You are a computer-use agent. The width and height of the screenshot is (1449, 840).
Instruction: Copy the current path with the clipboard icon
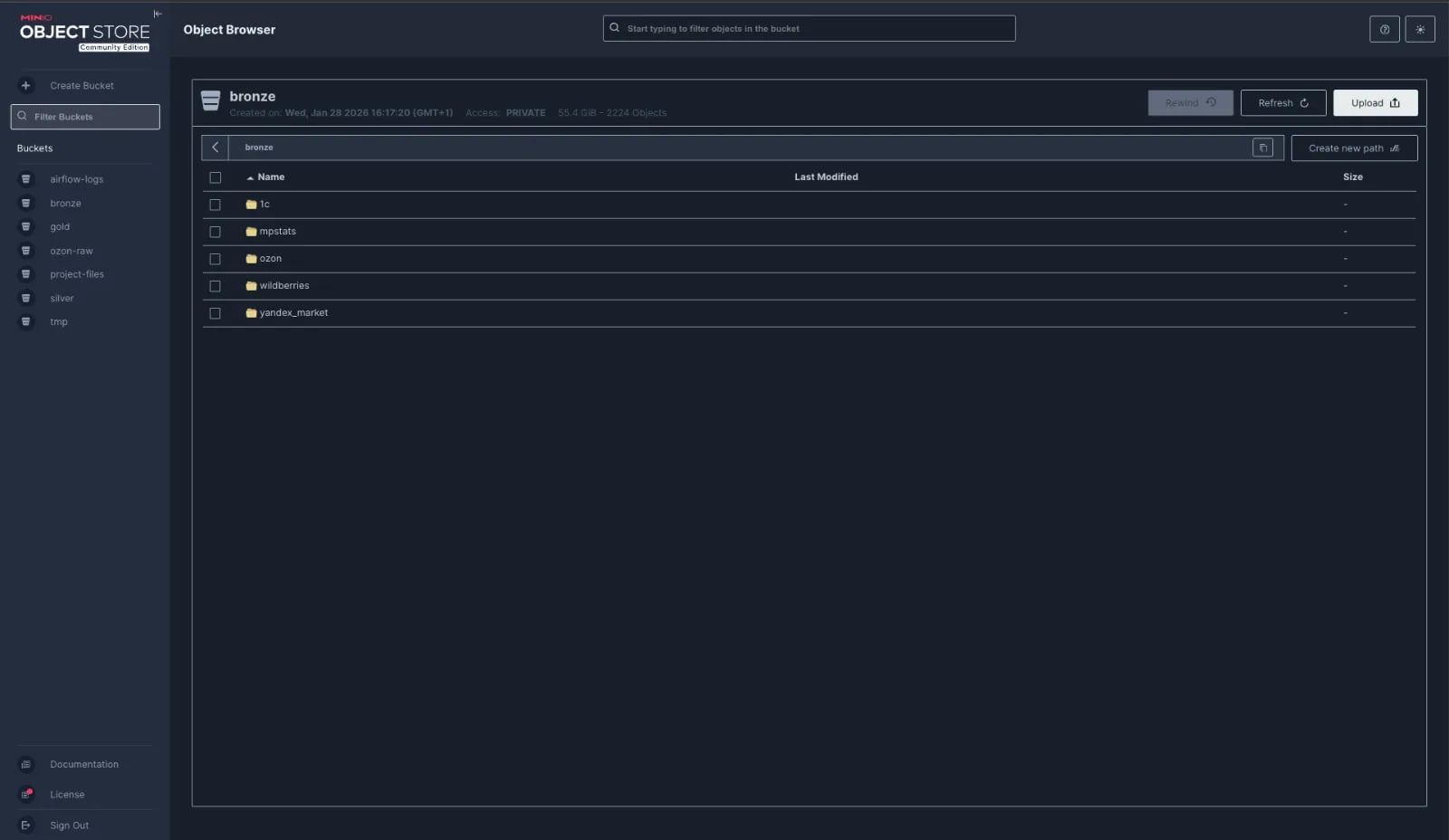pos(1262,147)
